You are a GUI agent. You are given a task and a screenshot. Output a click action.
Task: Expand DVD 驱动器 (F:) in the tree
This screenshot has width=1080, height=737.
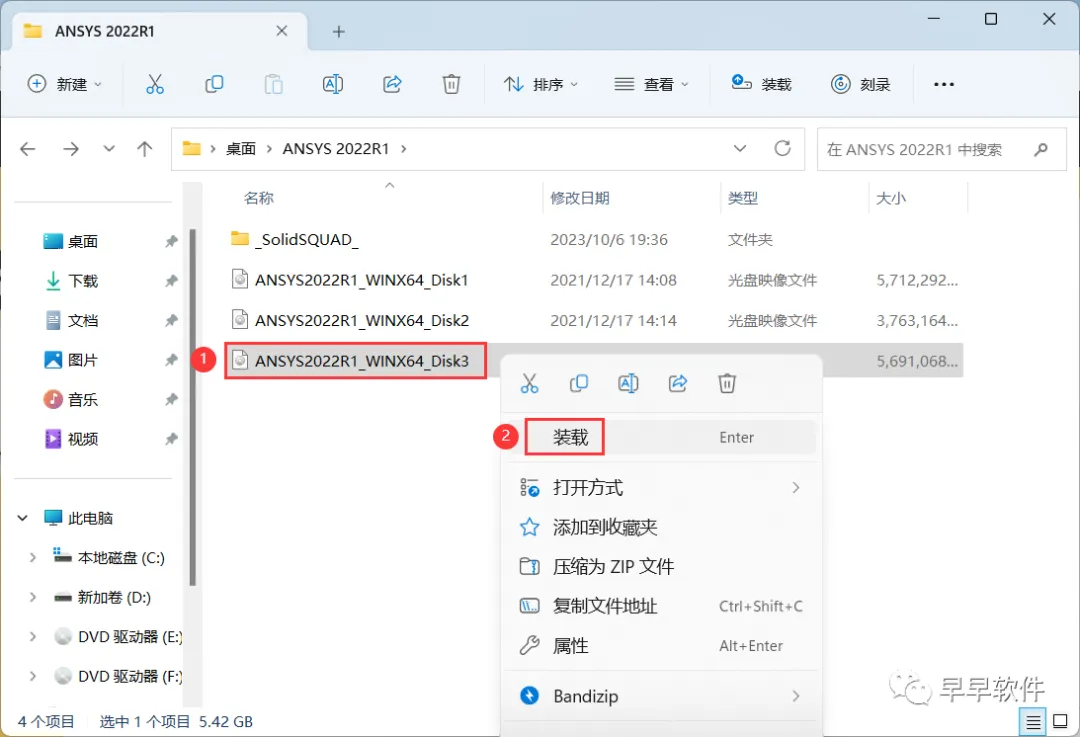coord(32,676)
